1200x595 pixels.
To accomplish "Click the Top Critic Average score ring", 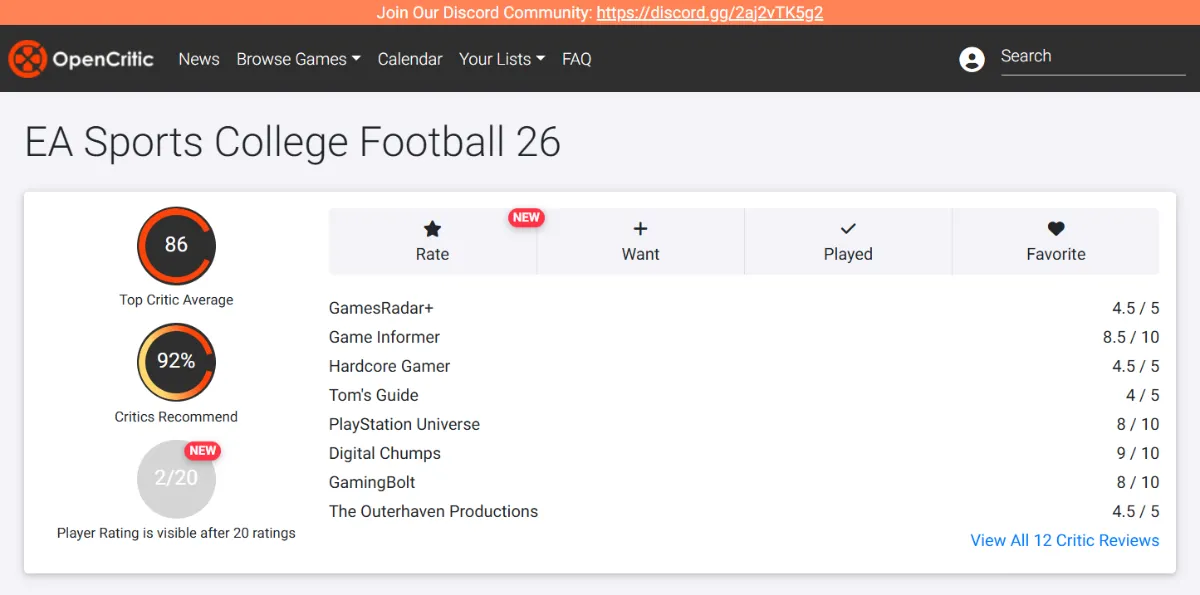I will pyautogui.click(x=176, y=245).
